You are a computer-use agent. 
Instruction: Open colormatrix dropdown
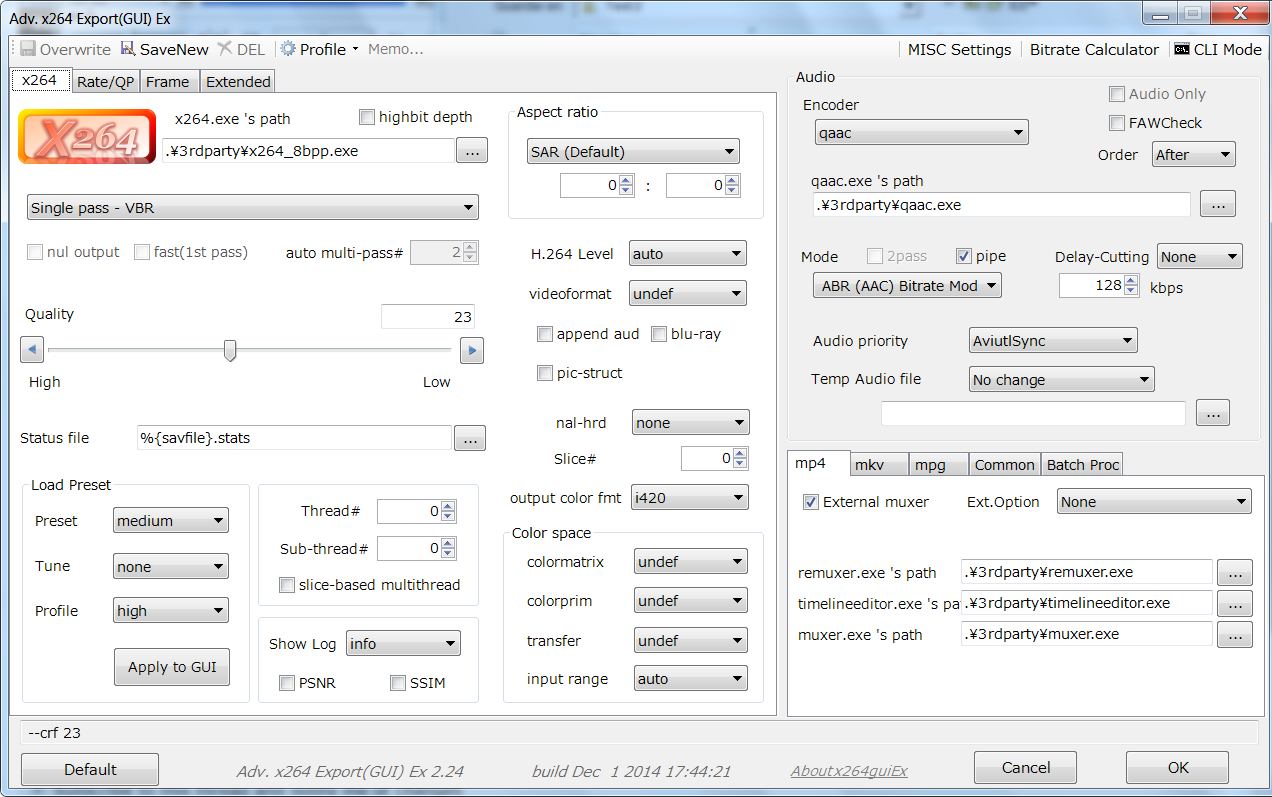tap(691, 562)
